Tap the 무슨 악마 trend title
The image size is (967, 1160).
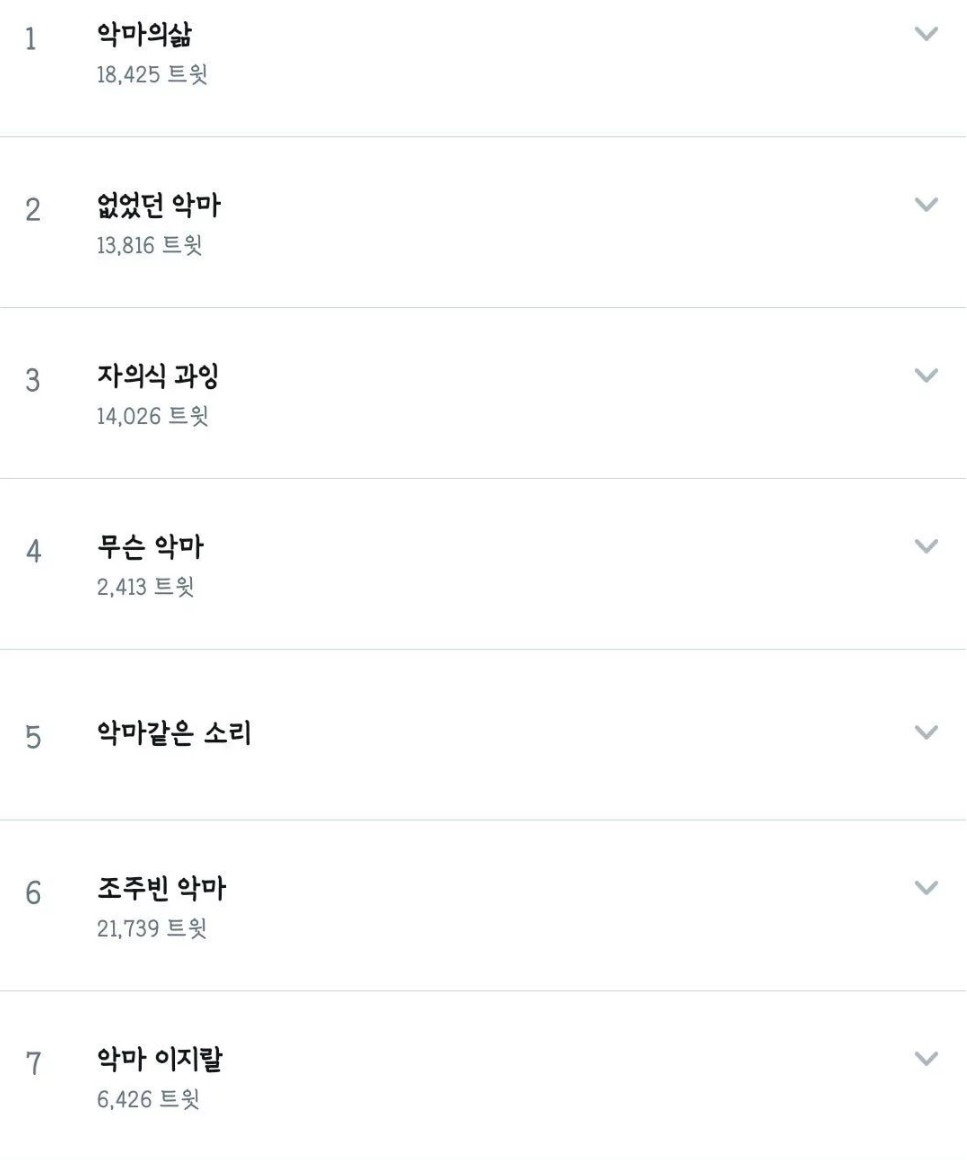151,549
